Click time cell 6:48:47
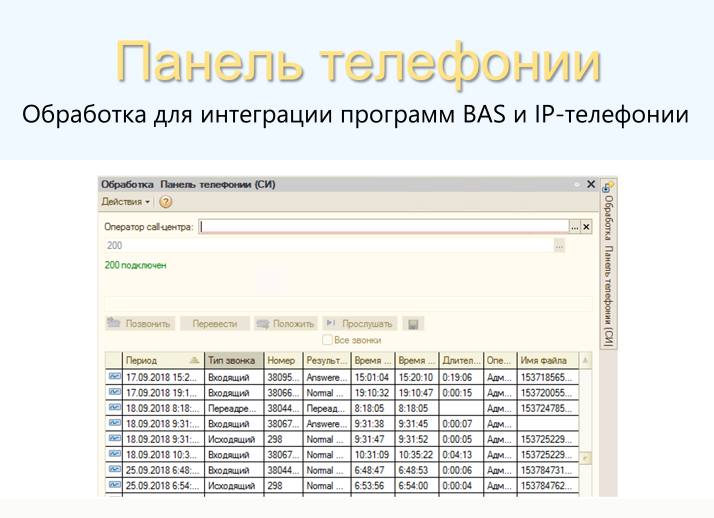Screen dimensions: 714x518 click(373, 470)
